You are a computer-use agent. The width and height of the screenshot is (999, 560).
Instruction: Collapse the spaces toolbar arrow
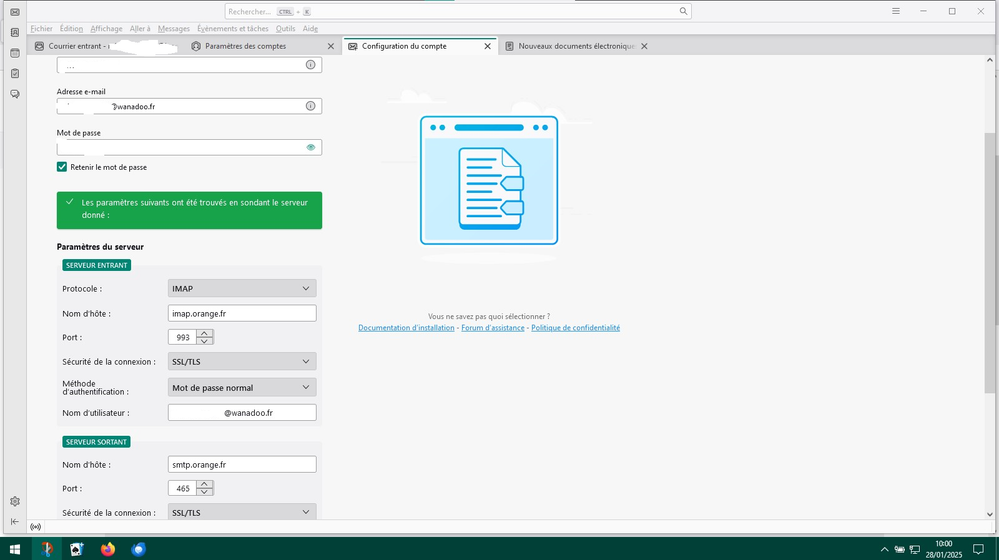(15, 521)
